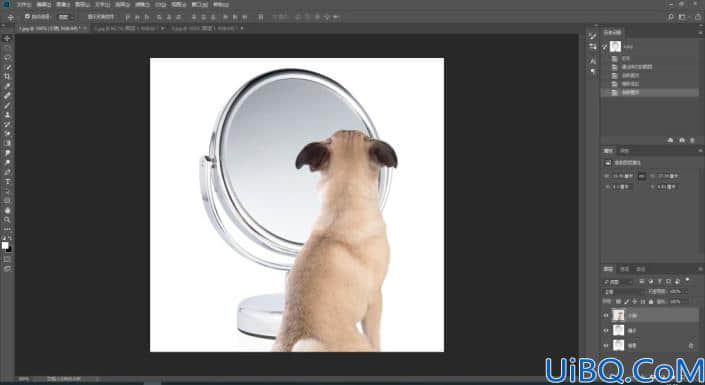
Task: Select the Eyedropper tool
Action: tap(7, 86)
